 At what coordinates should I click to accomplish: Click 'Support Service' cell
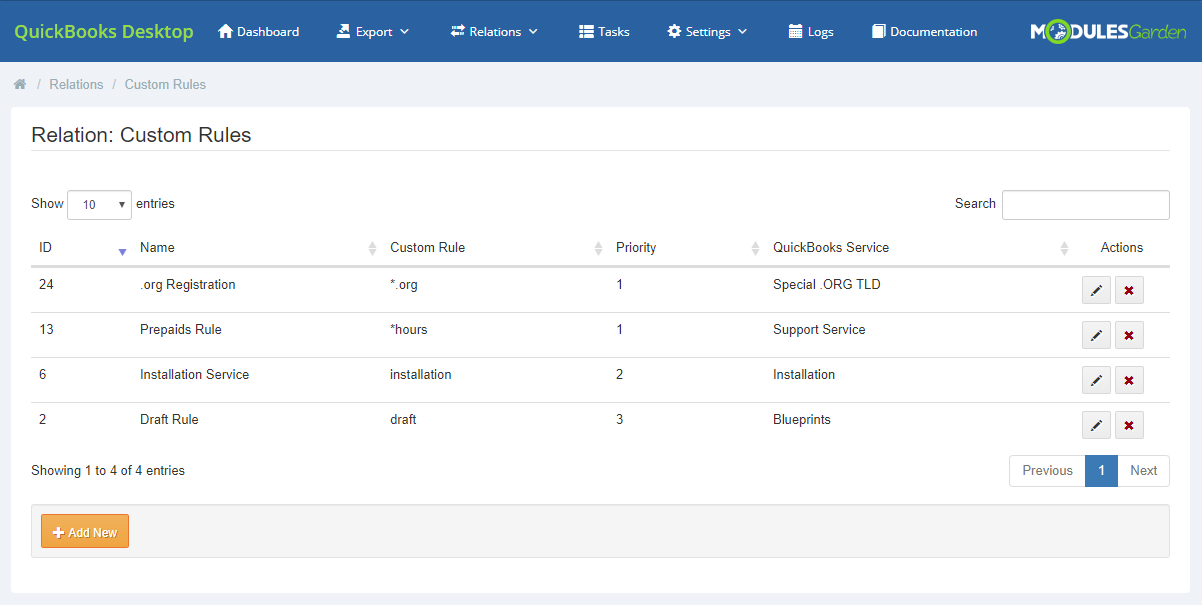pos(819,330)
